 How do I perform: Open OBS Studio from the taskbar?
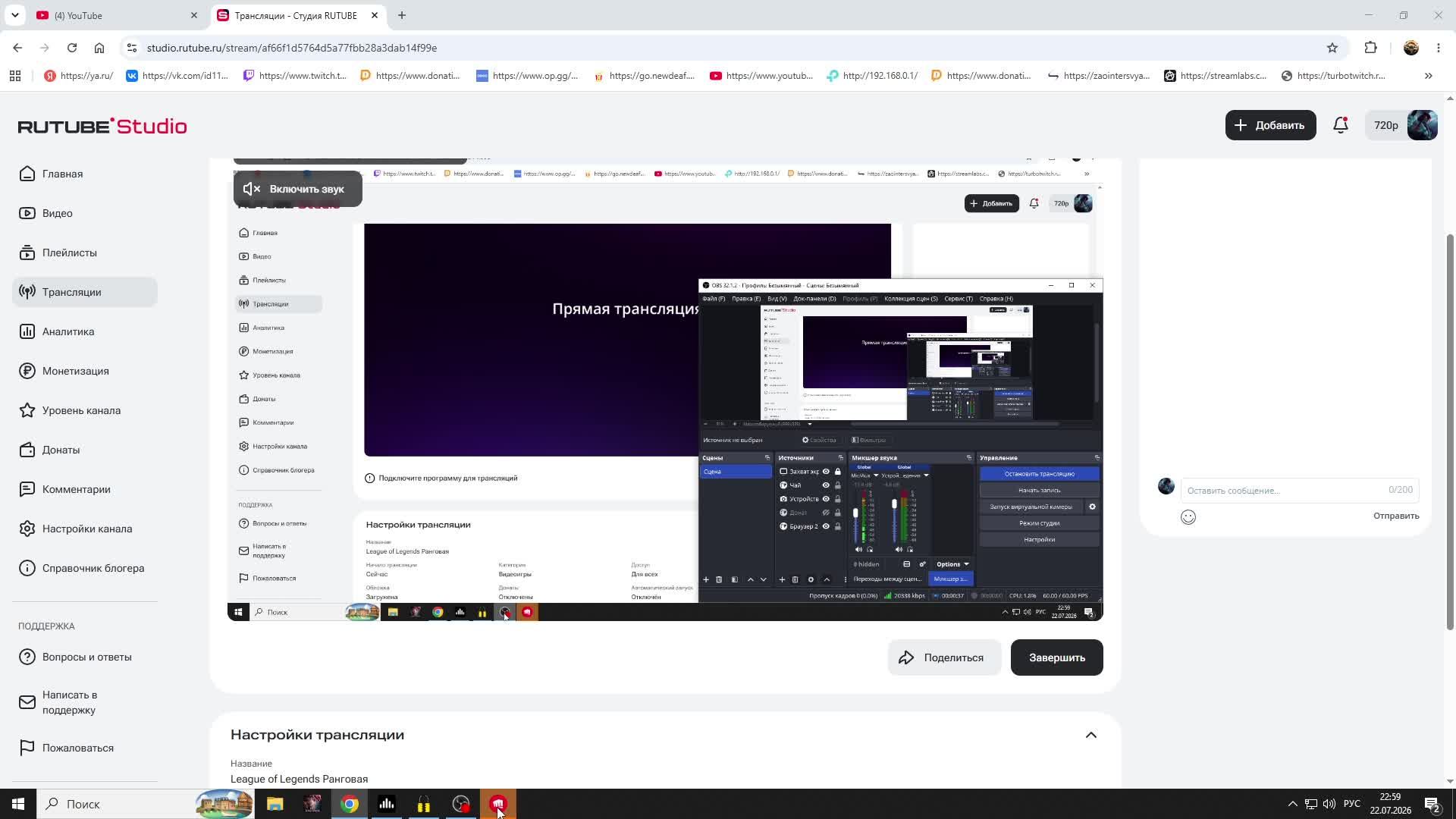(461, 804)
